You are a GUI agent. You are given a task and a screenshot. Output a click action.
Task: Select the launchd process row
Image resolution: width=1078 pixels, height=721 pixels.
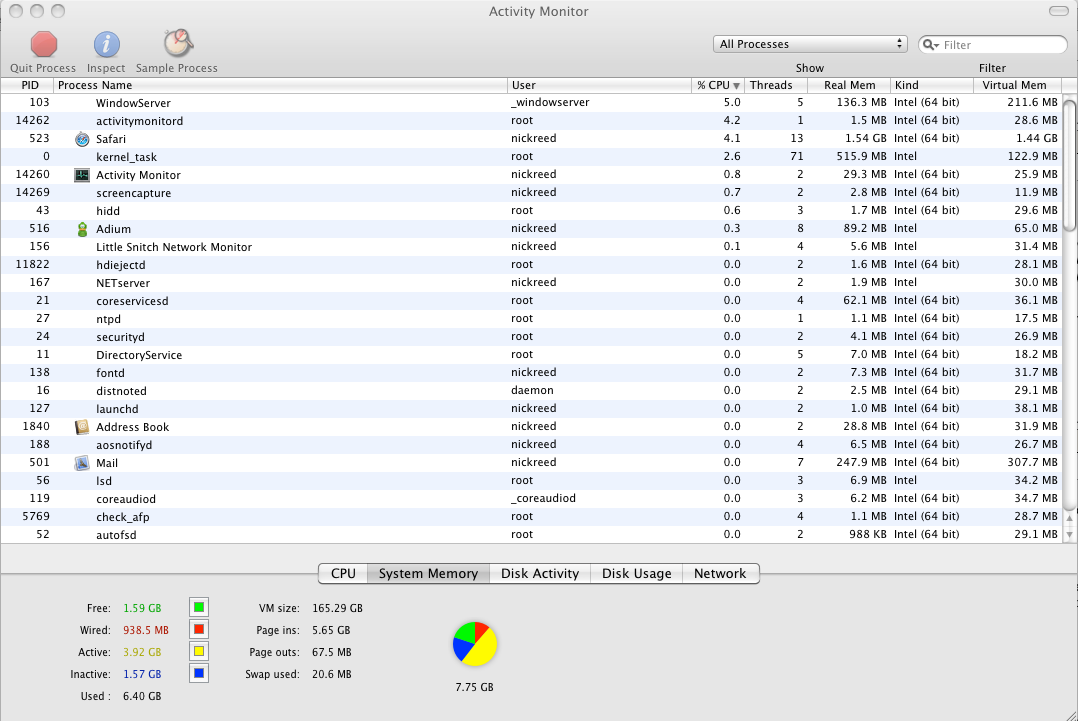tap(531, 408)
